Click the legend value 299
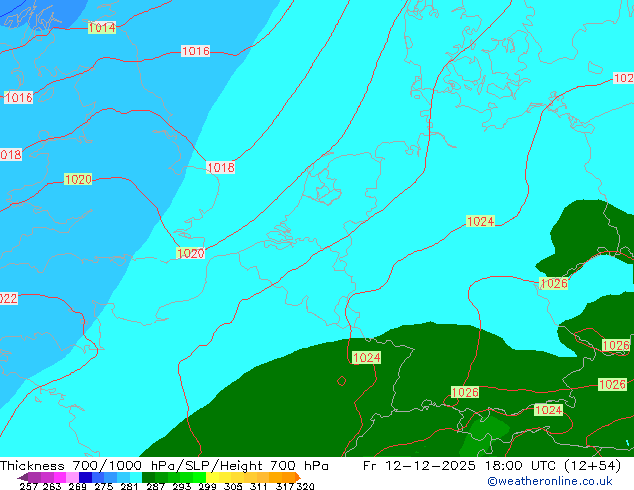 coord(207,486)
